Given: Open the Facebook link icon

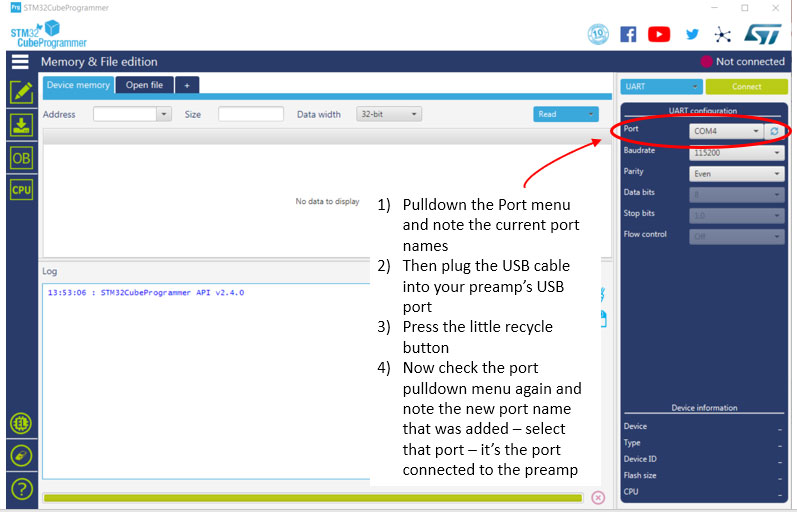Looking at the screenshot, I should coord(628,34).
